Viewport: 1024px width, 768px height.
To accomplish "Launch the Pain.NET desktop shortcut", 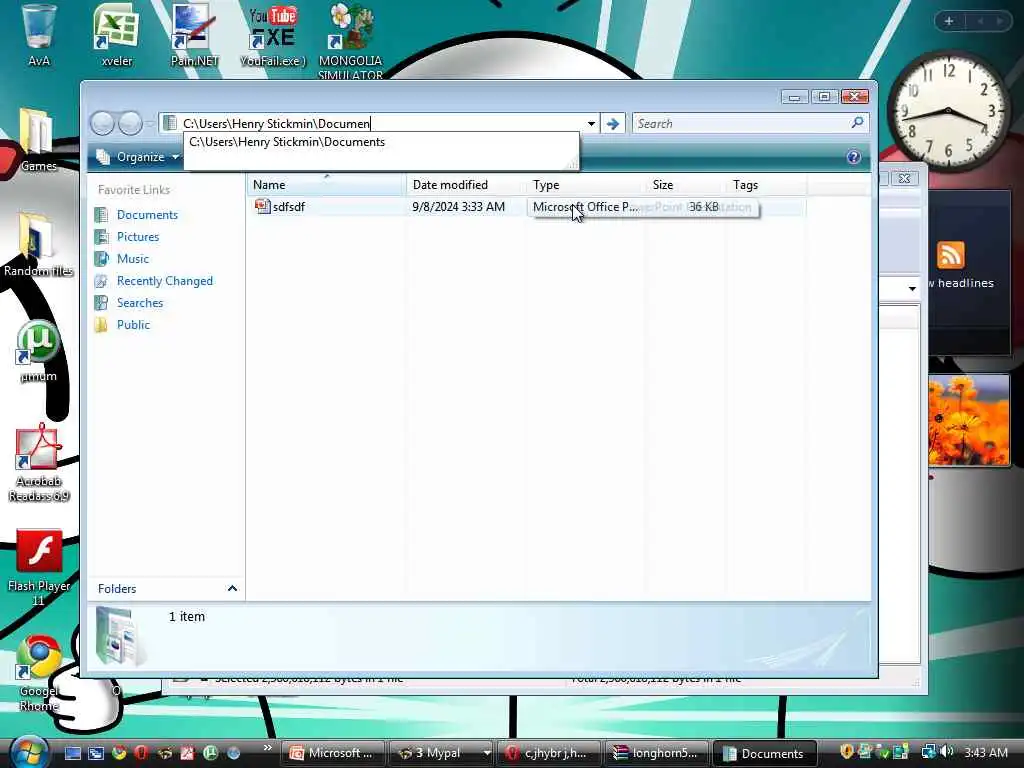I will (194, 34).
